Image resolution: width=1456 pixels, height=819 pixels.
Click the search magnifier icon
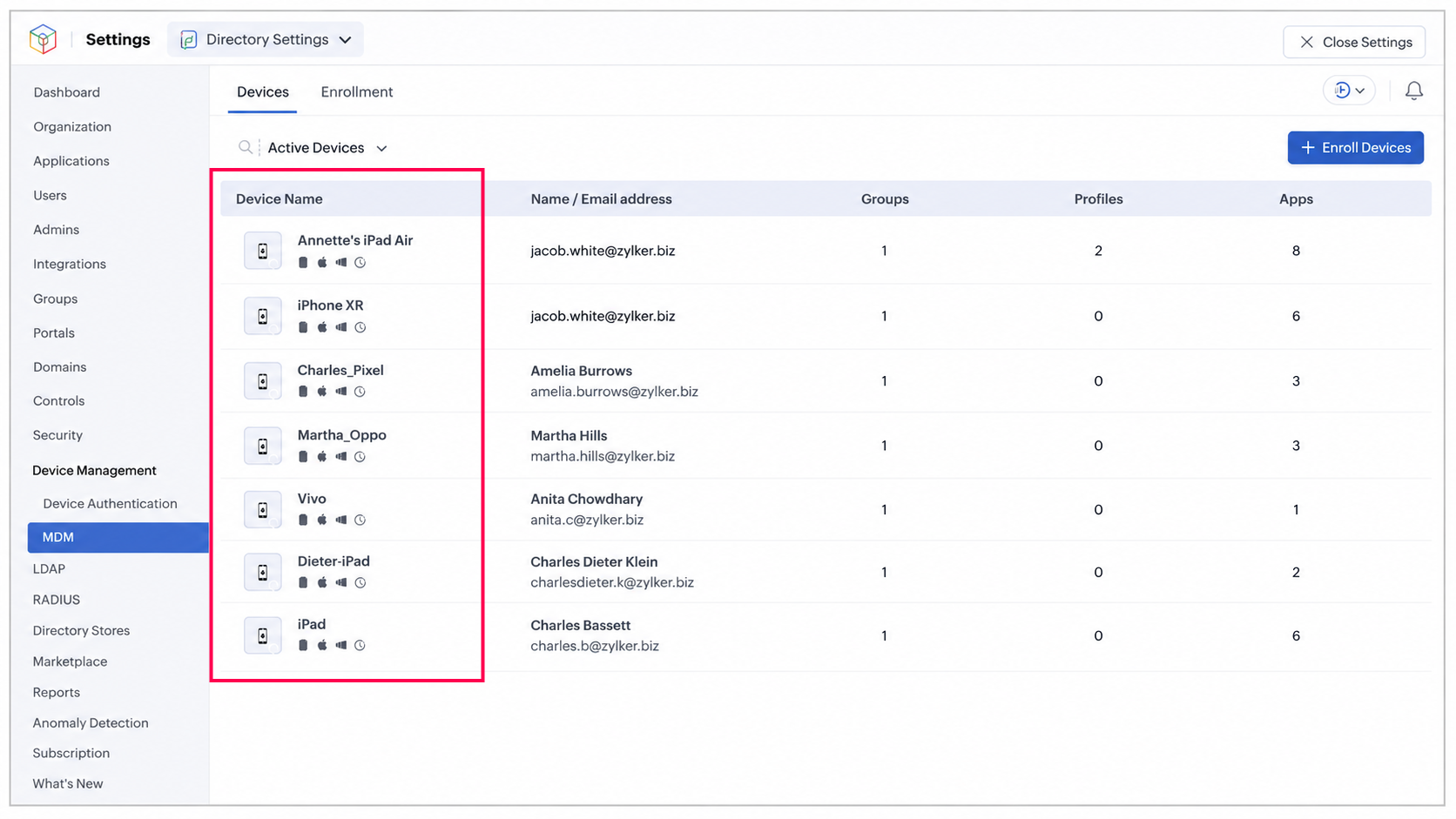point(246,147)
